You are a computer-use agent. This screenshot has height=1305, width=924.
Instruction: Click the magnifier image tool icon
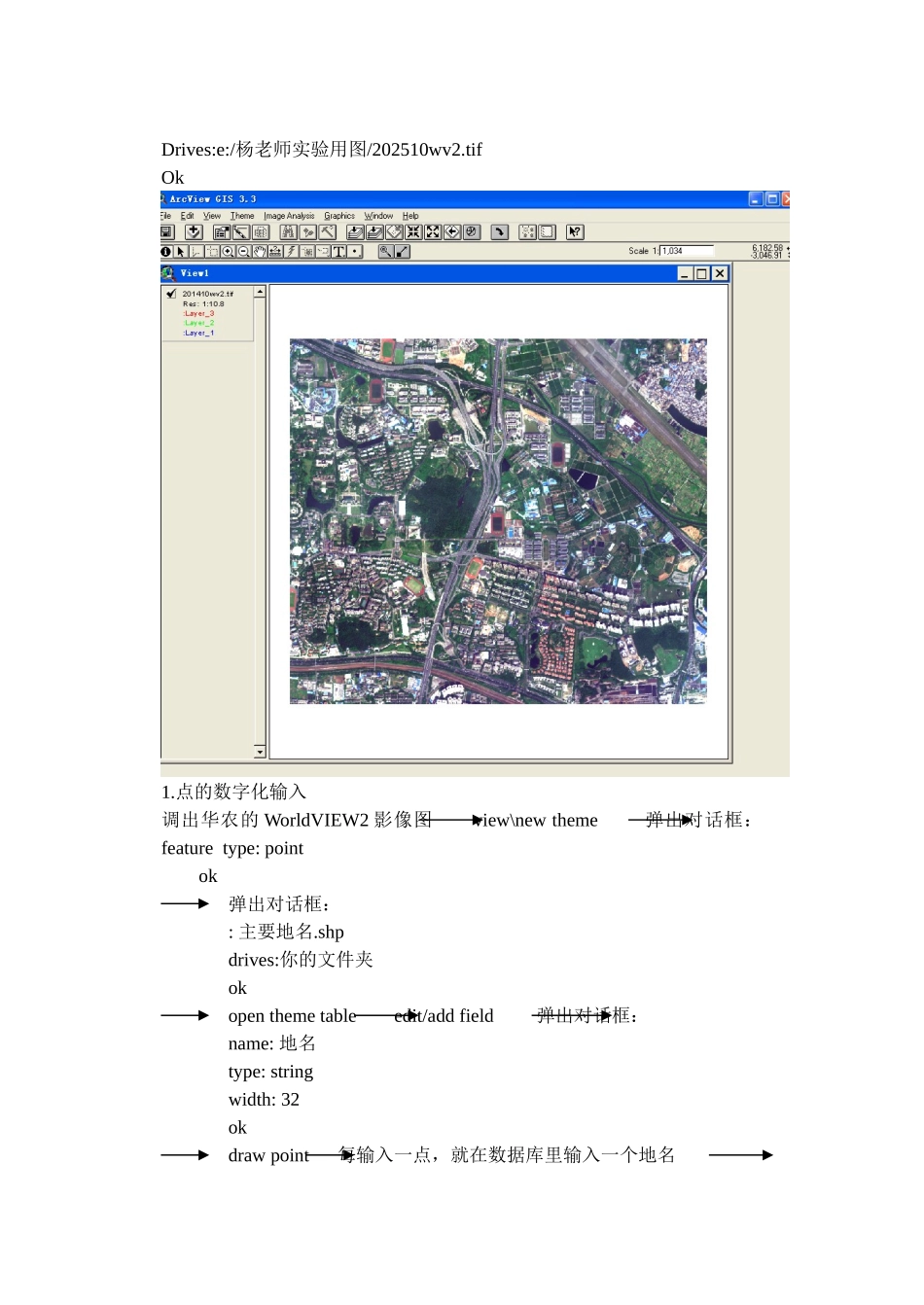[385, 251]
